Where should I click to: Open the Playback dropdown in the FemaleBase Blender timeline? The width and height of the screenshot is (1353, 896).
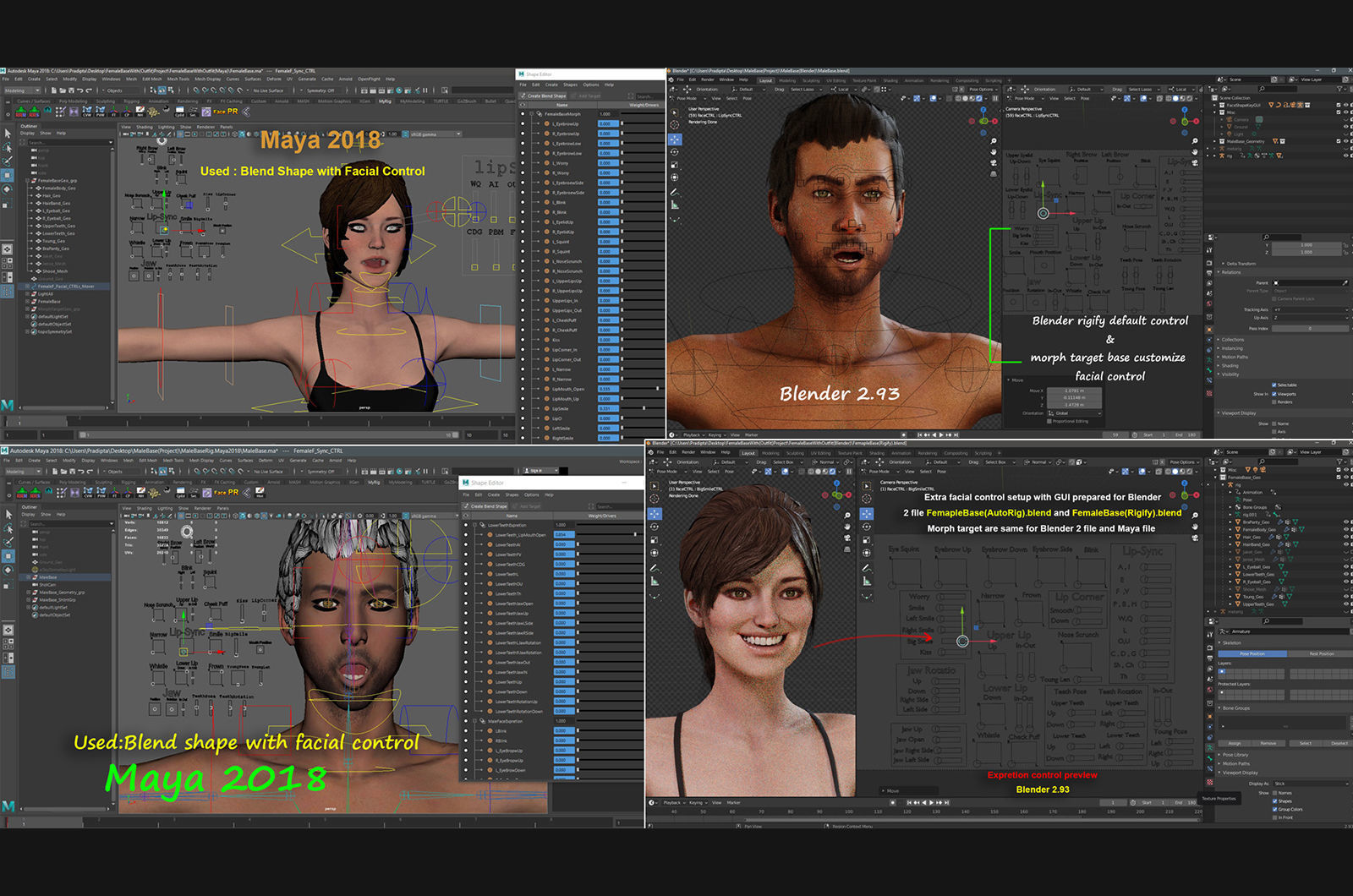(x=674, y=802)
